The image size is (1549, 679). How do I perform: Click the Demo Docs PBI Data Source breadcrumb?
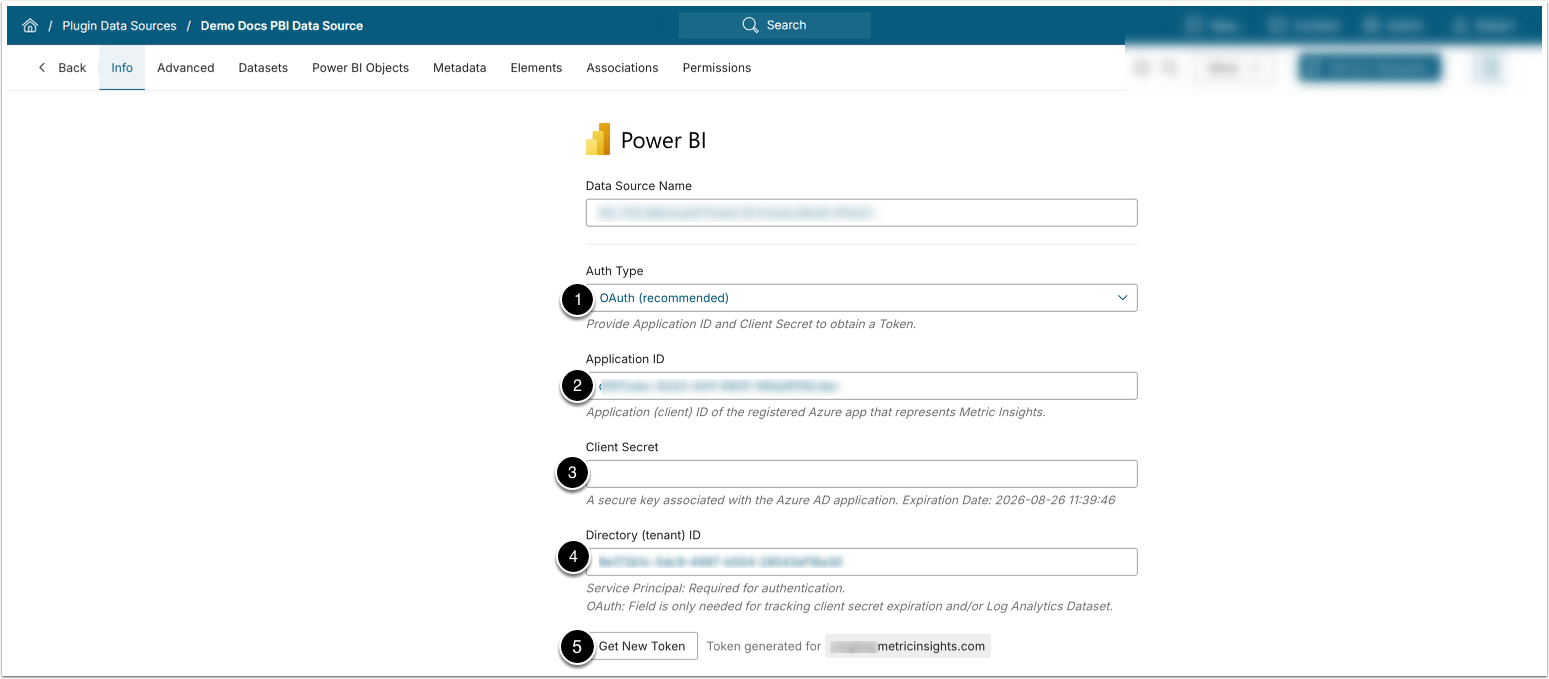[282, 26]
